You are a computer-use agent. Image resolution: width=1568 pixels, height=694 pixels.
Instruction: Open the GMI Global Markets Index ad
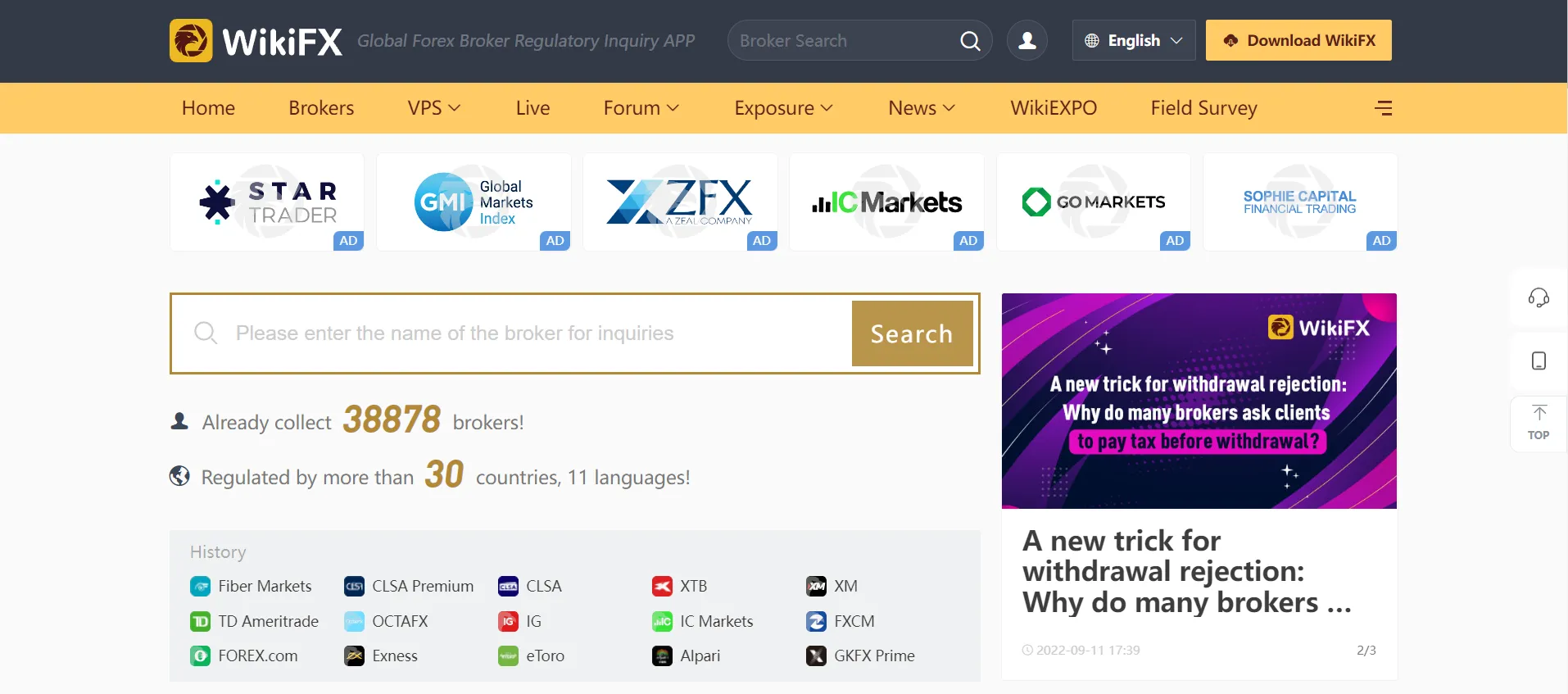[x=474, y=202]
